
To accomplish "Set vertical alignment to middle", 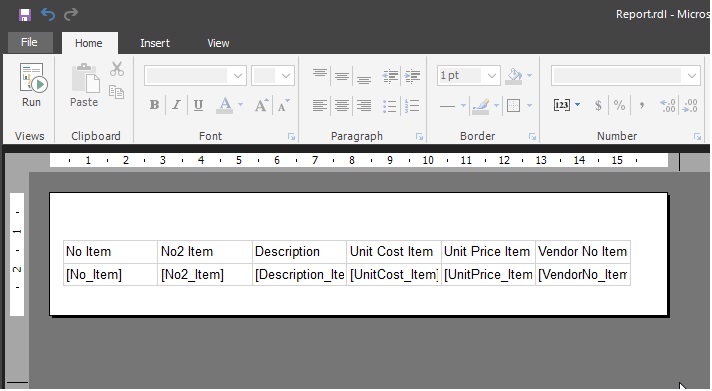I will [342, 75].
